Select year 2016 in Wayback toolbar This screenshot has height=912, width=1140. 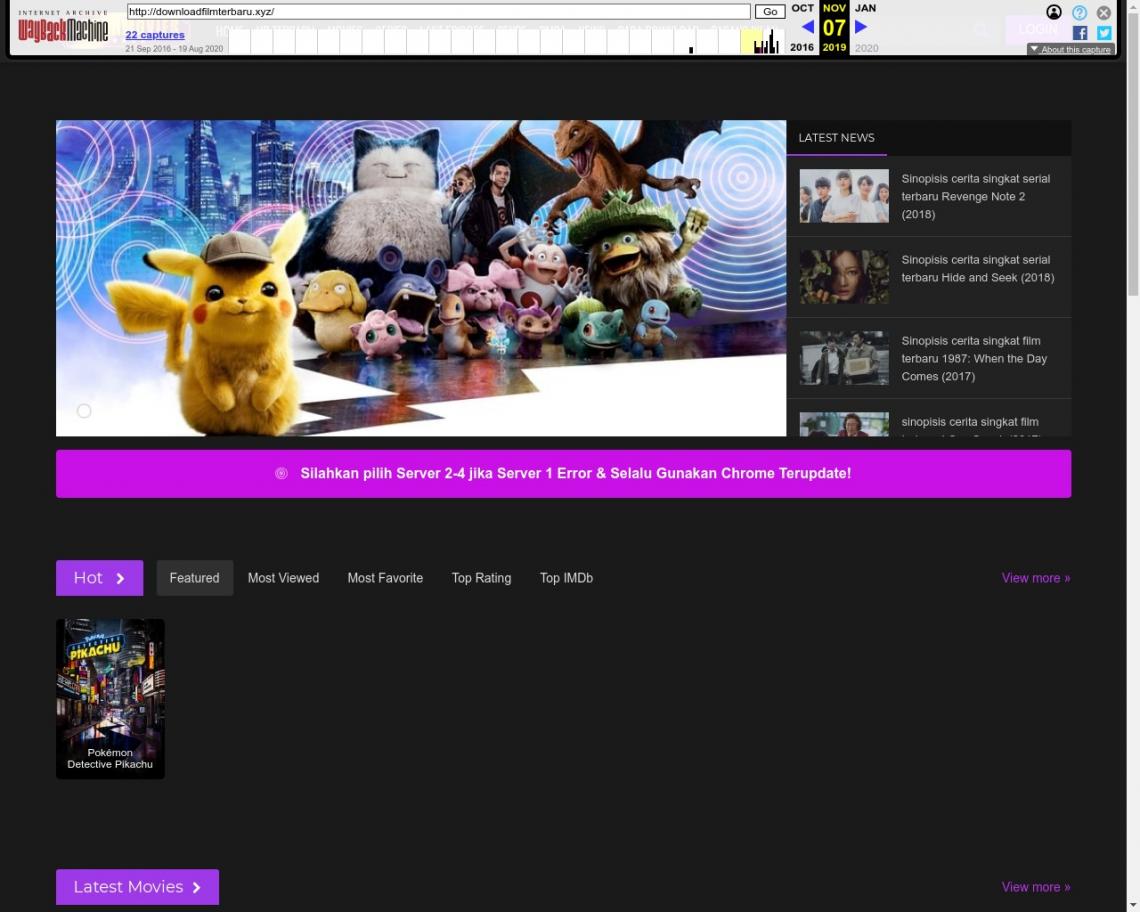802,47
